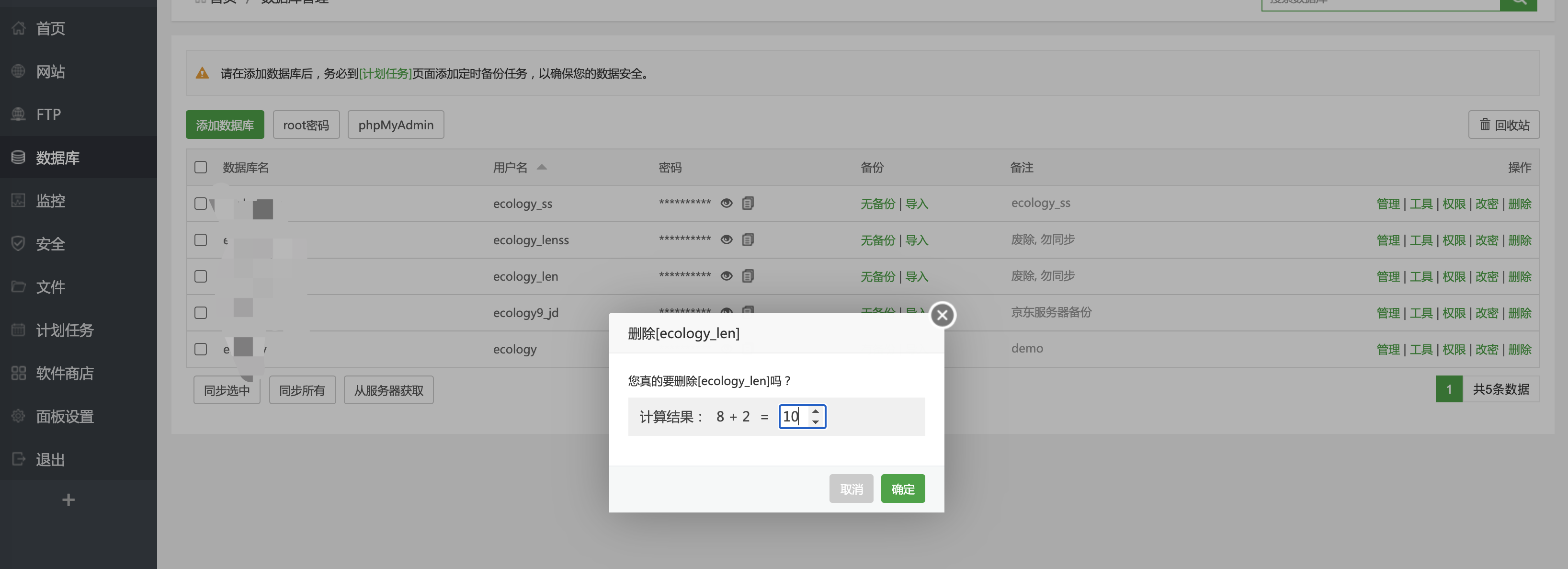Viewport: 1568px width, 569px height.
Task: Click 导入 for ecology_len row
Action: tap(917, 277)
